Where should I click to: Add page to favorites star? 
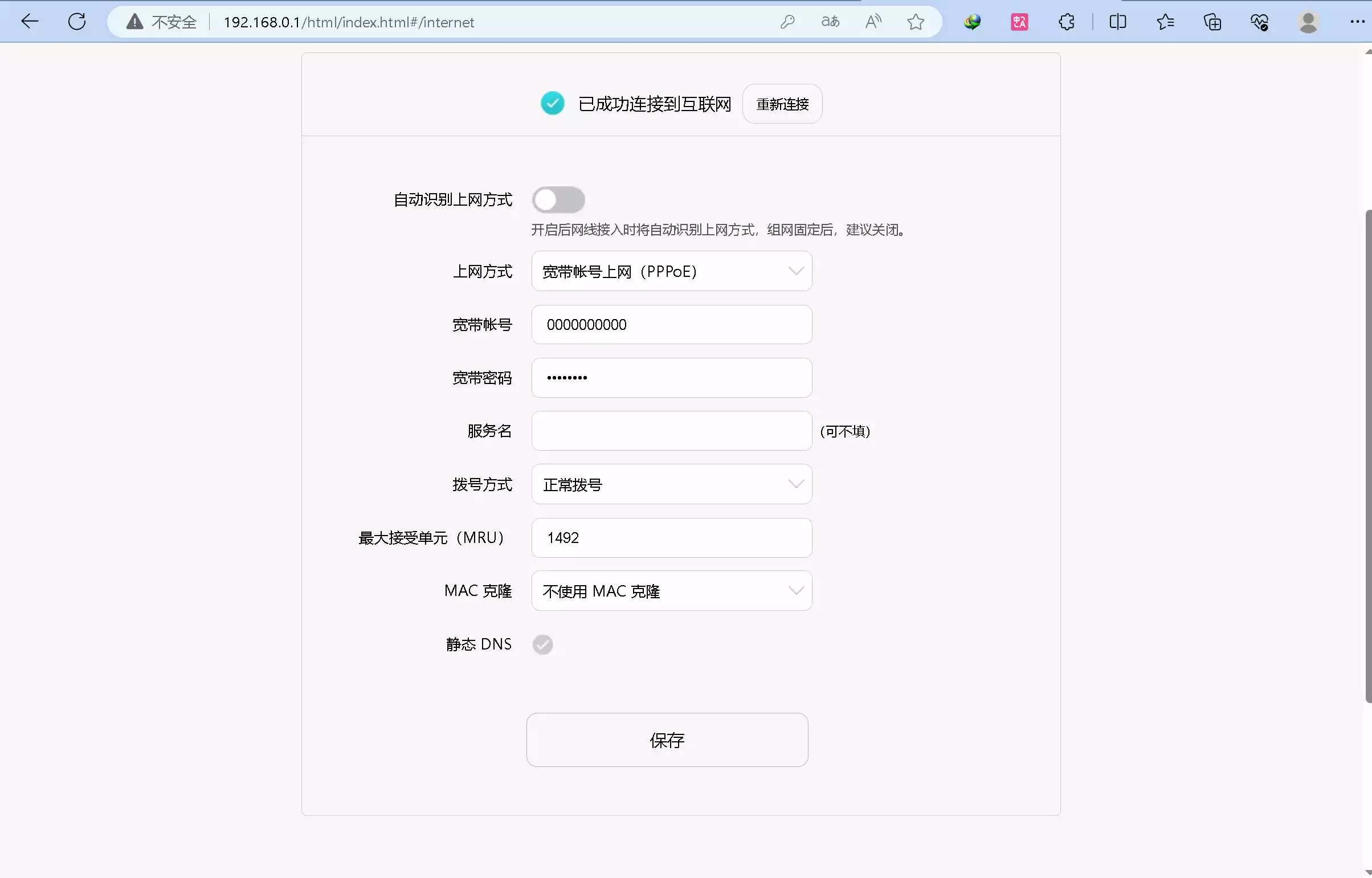pyautogui.click(x=916, y=22)
